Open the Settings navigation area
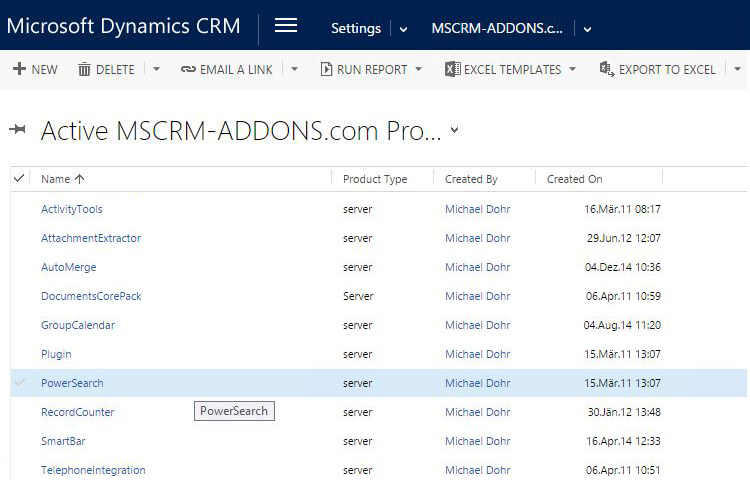The image size is (750, 488). pyautogui.click(x=356, y=28)
